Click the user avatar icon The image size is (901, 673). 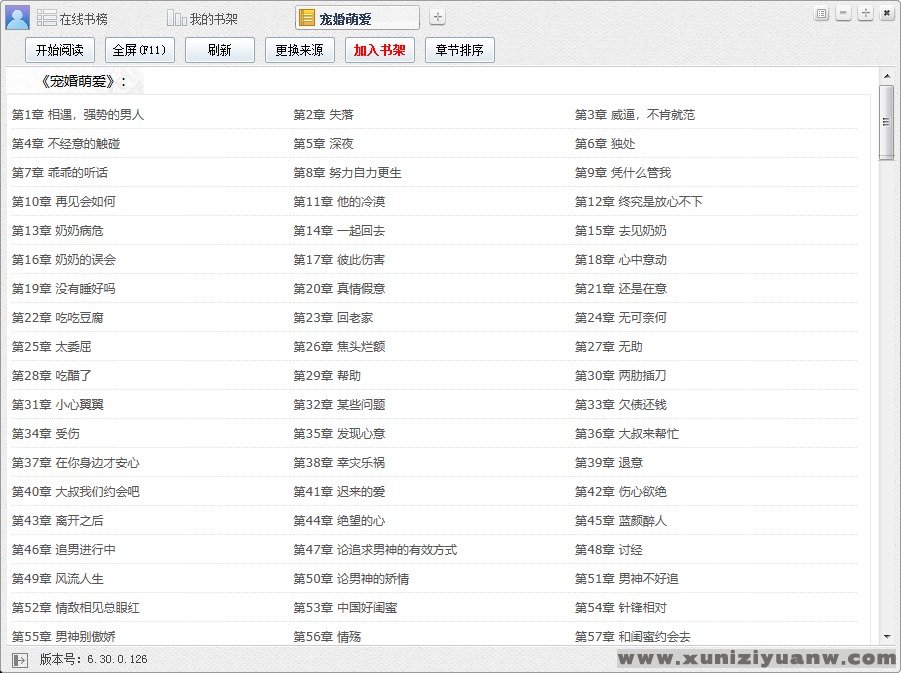[x=17, y=17]
